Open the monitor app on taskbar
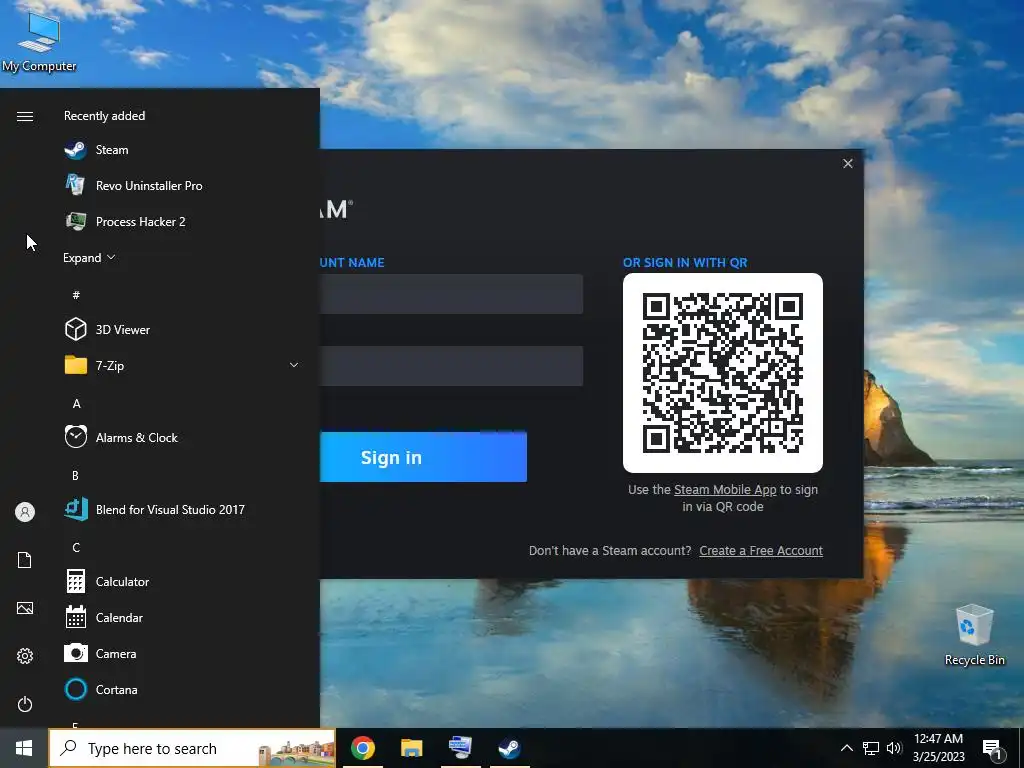 460,748
